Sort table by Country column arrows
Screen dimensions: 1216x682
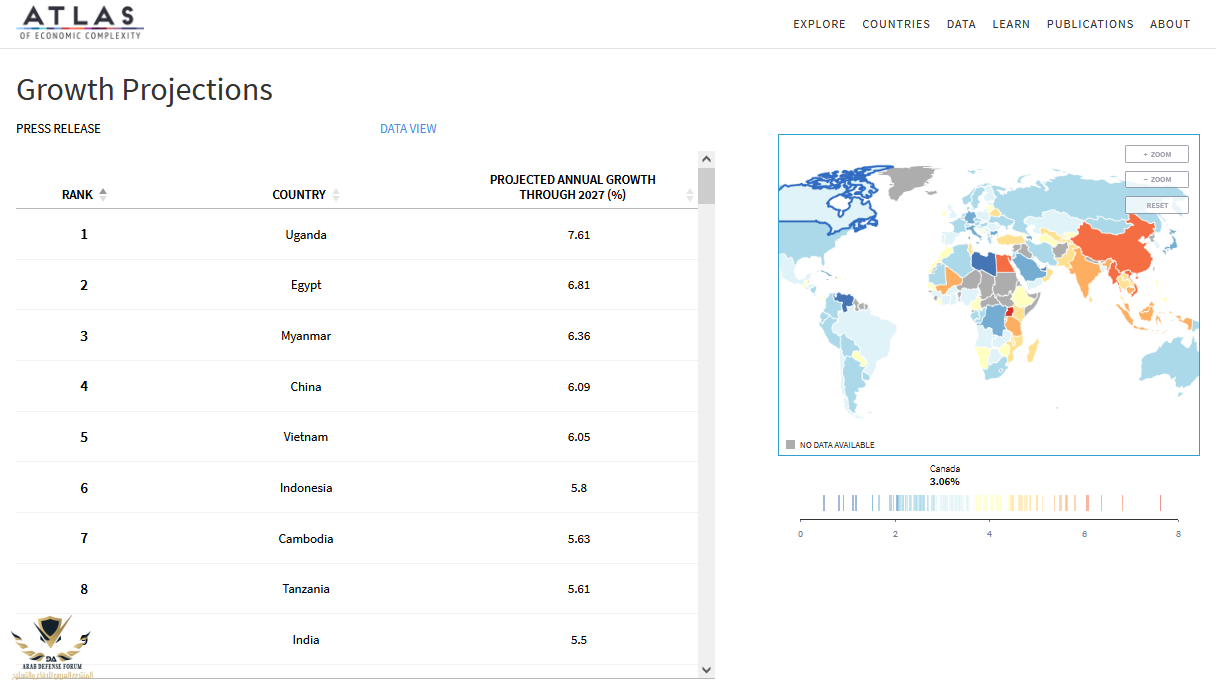pyautogui.click(x=336, y=195)
